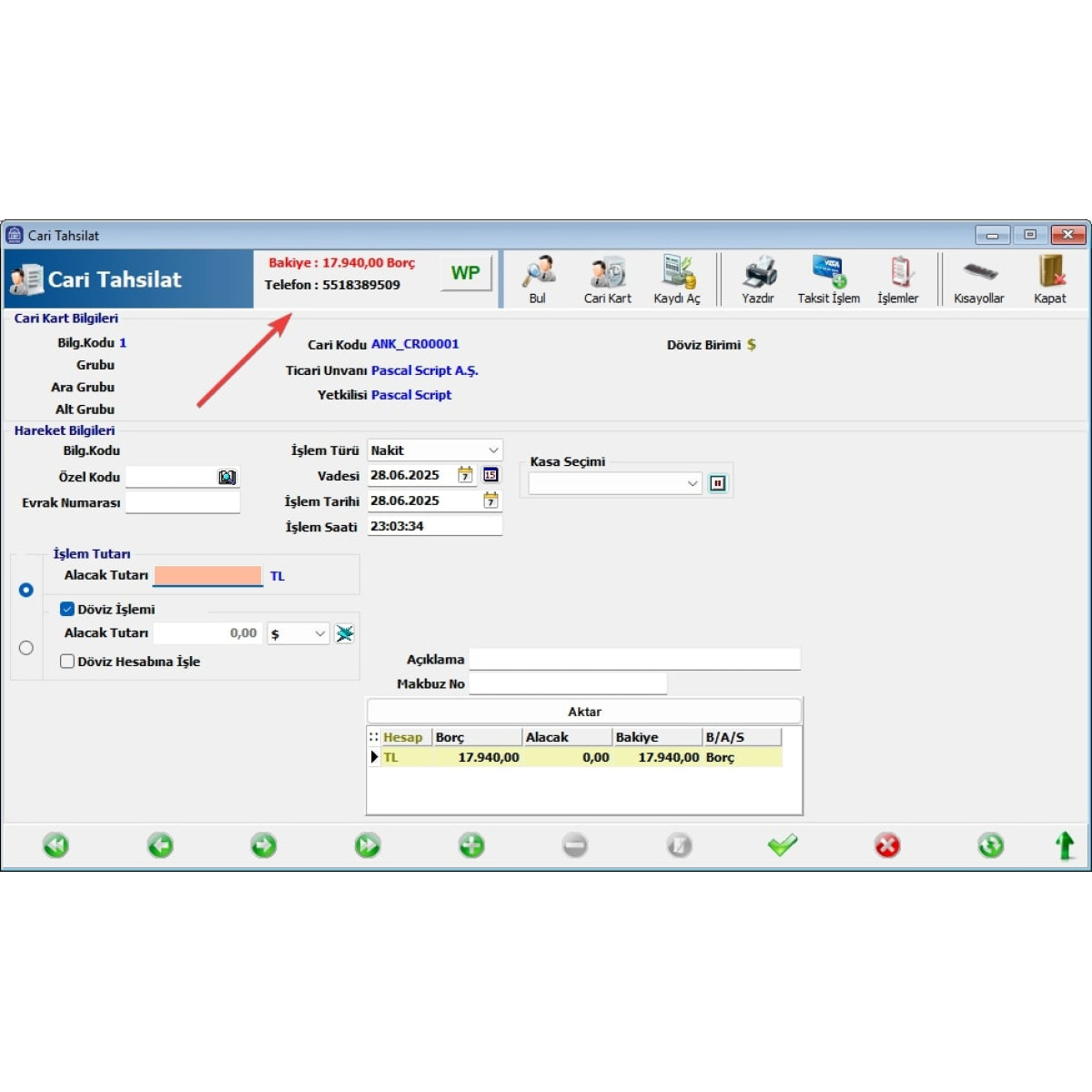Screen dimensions: 1092x1092
Task: Open the Bul search tool
Action: (x=538, y=278)
